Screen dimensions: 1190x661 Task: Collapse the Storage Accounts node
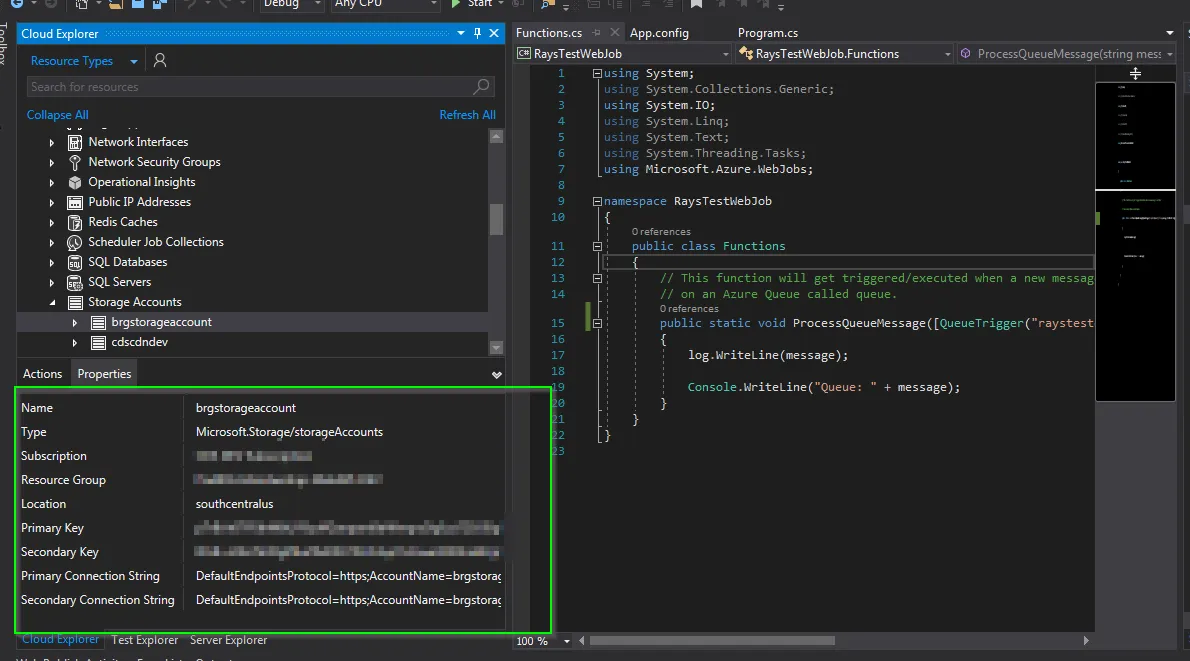(52, 302)
